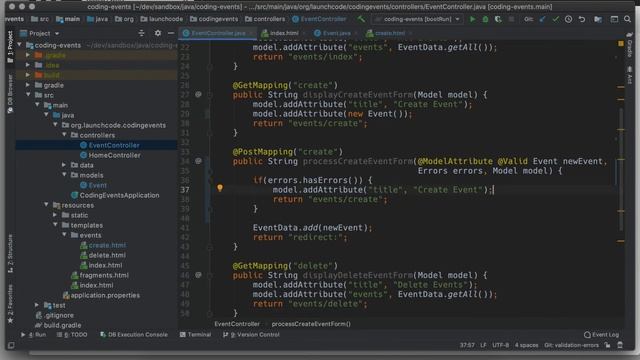Viewport: 640px width, 360px height.
Task: Click 4 spaces indent setting in status bar
Action: point(526,345)
